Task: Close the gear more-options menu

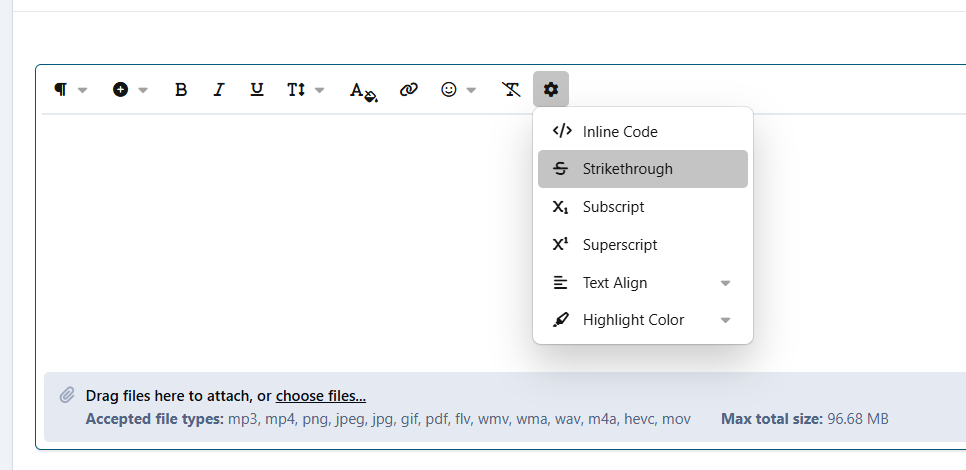Action: pyautogui.click(x=551, y=89)
